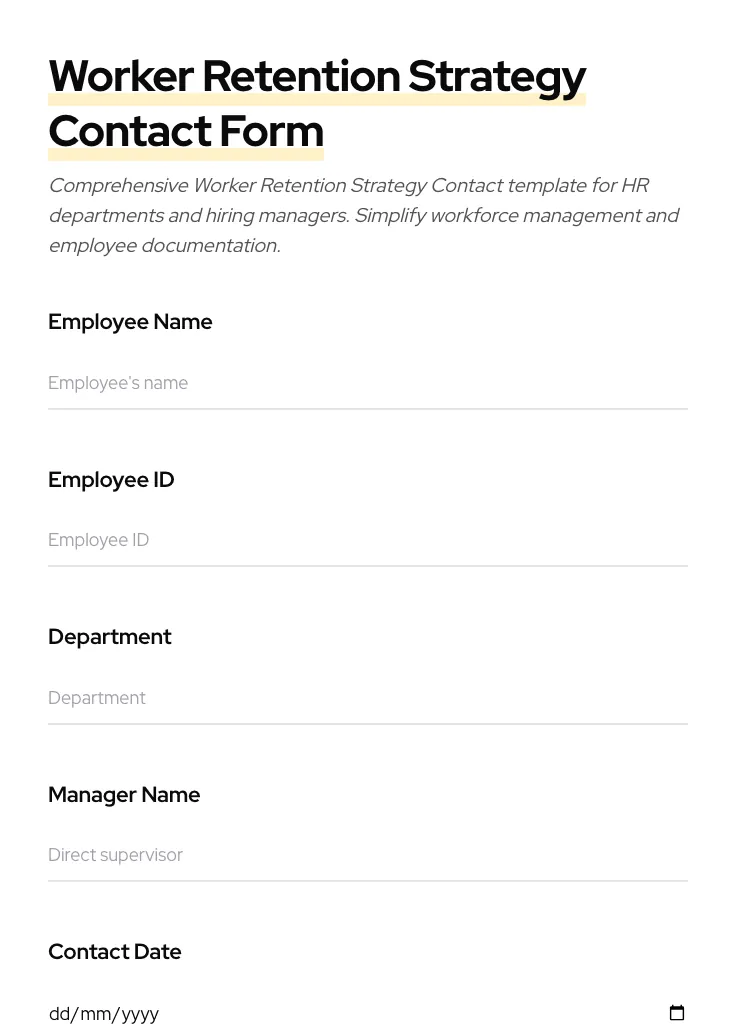Click inside the Employee Name field
Image resolution: width=736 pixels, height=1024 pixels.
click(x=300, y=383)
